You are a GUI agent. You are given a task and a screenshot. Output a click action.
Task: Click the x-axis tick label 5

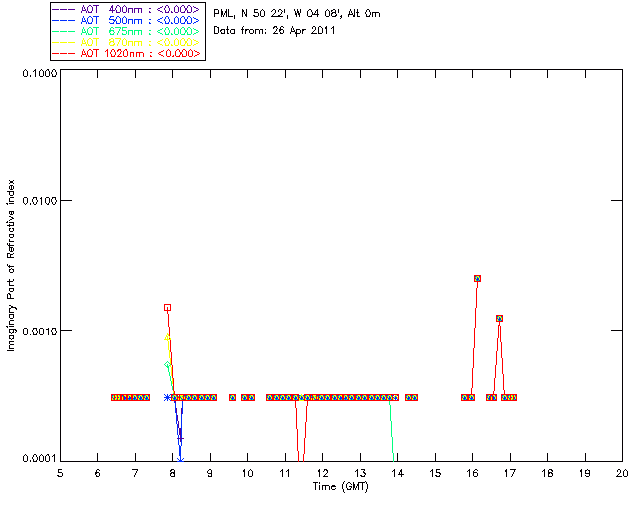click(60, 474)
